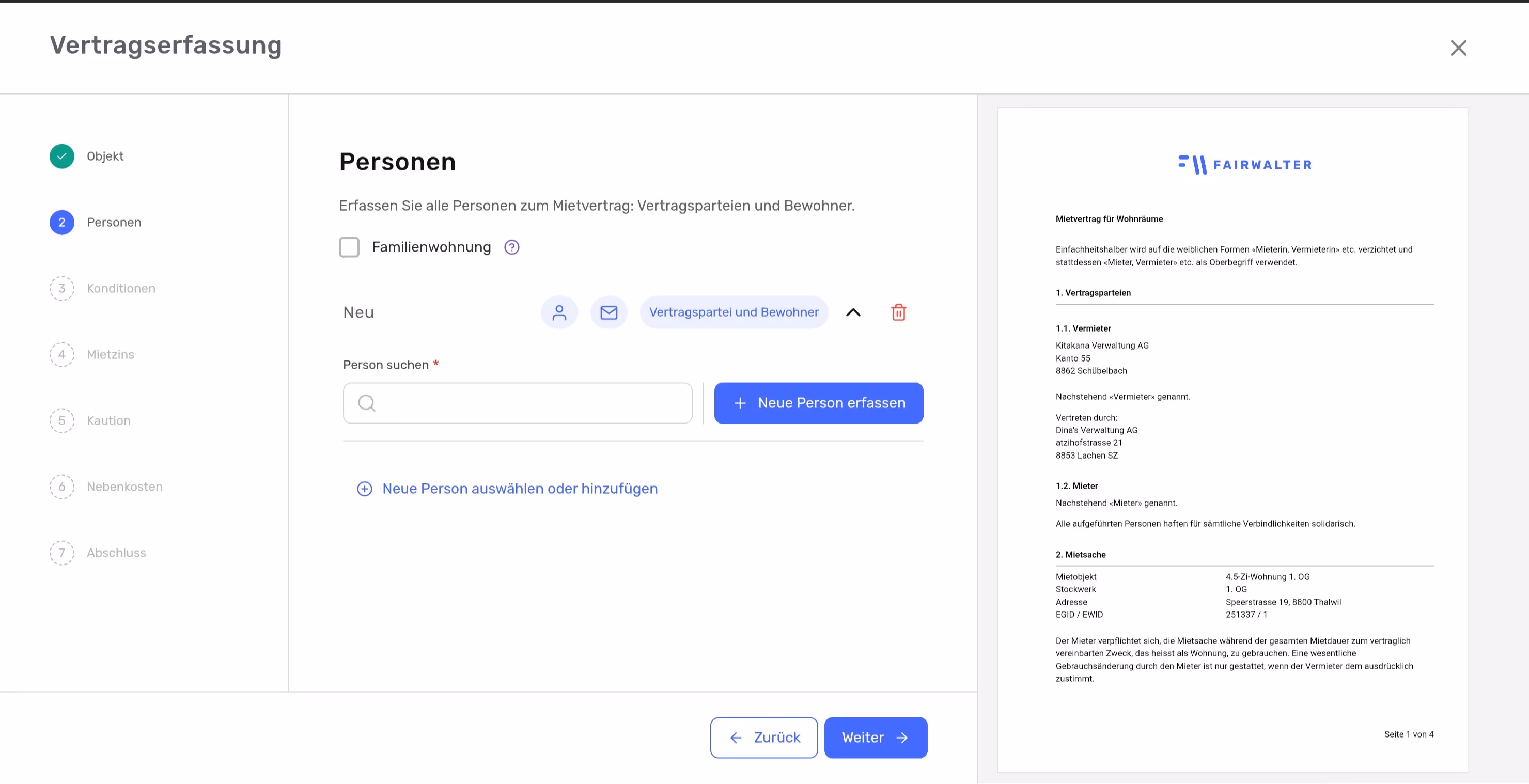The height and width of the screenshot is (784, 1529).
Task: Click Neue Person erfassen button
Action: [x=819, y=403]
